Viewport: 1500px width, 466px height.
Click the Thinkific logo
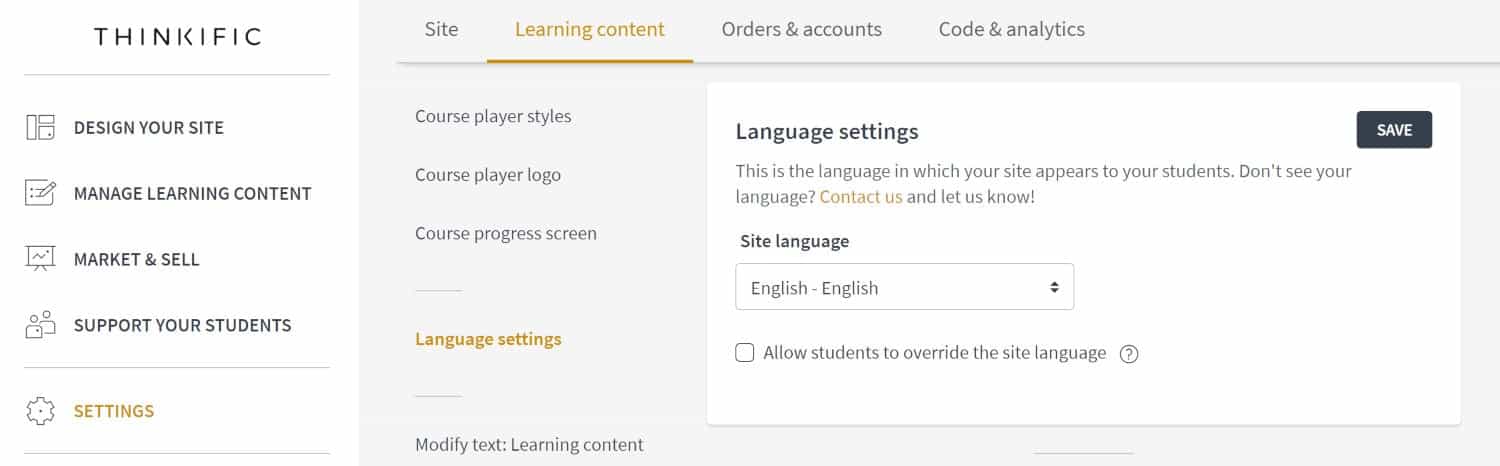[x=177, y=37]
